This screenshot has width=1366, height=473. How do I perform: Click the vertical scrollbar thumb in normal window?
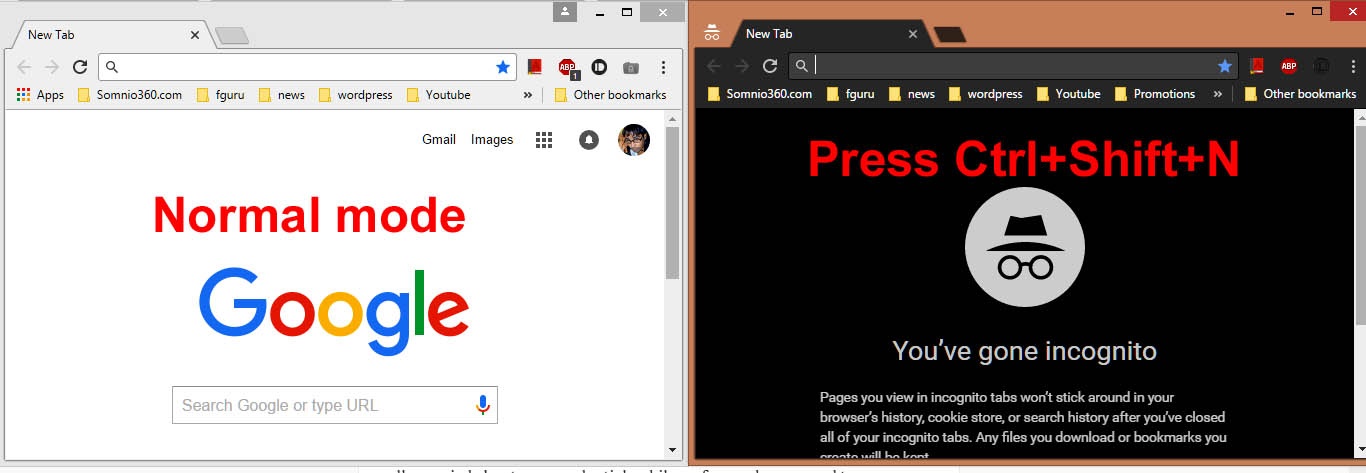pos(673,203)
